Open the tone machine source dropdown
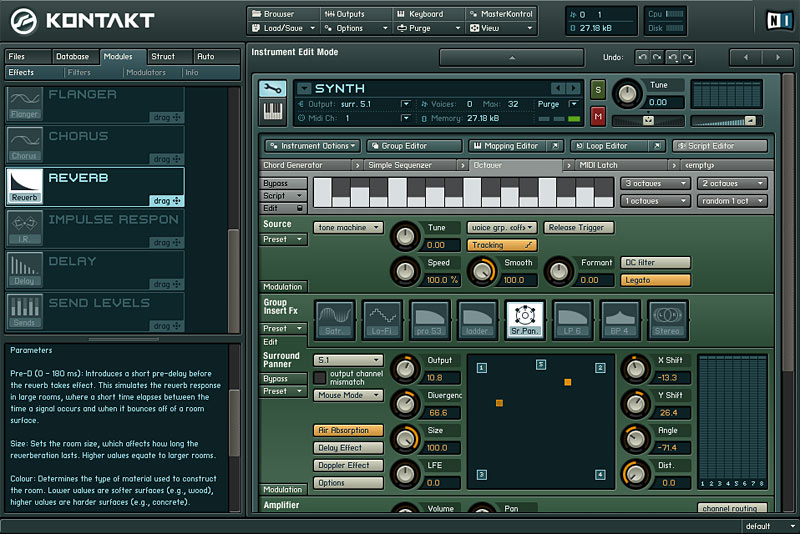Image resolution: width=800 pixels, height=534 pixels. (x=348, y=227)
